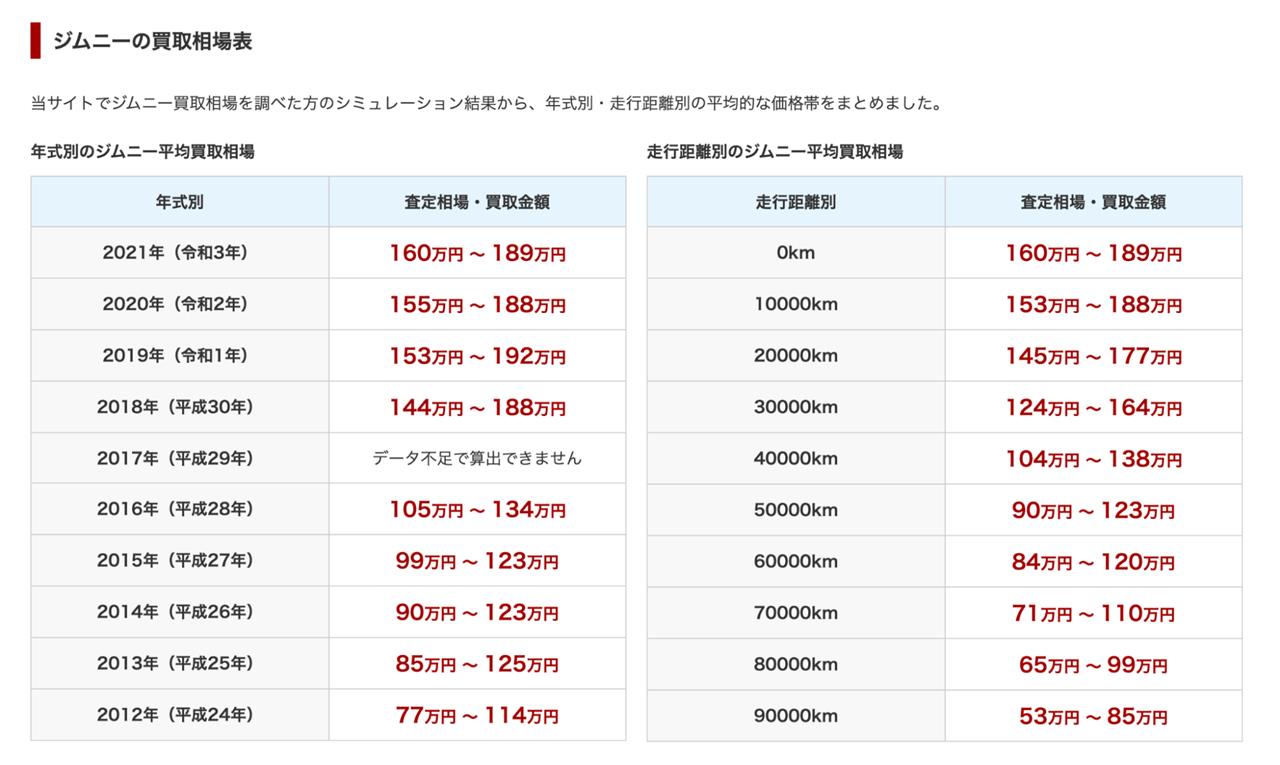The image size is (1280, 765).
Task: Click the 0km mileage row label
Action: 796,253
